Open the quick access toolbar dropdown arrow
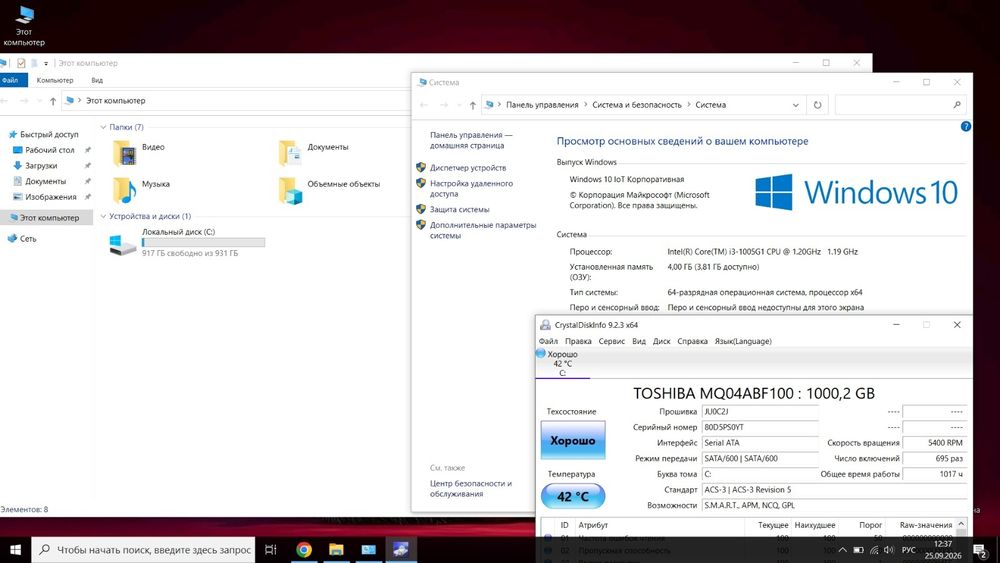This screenshot has height=563, width=1000. click(x=46, y=64)
